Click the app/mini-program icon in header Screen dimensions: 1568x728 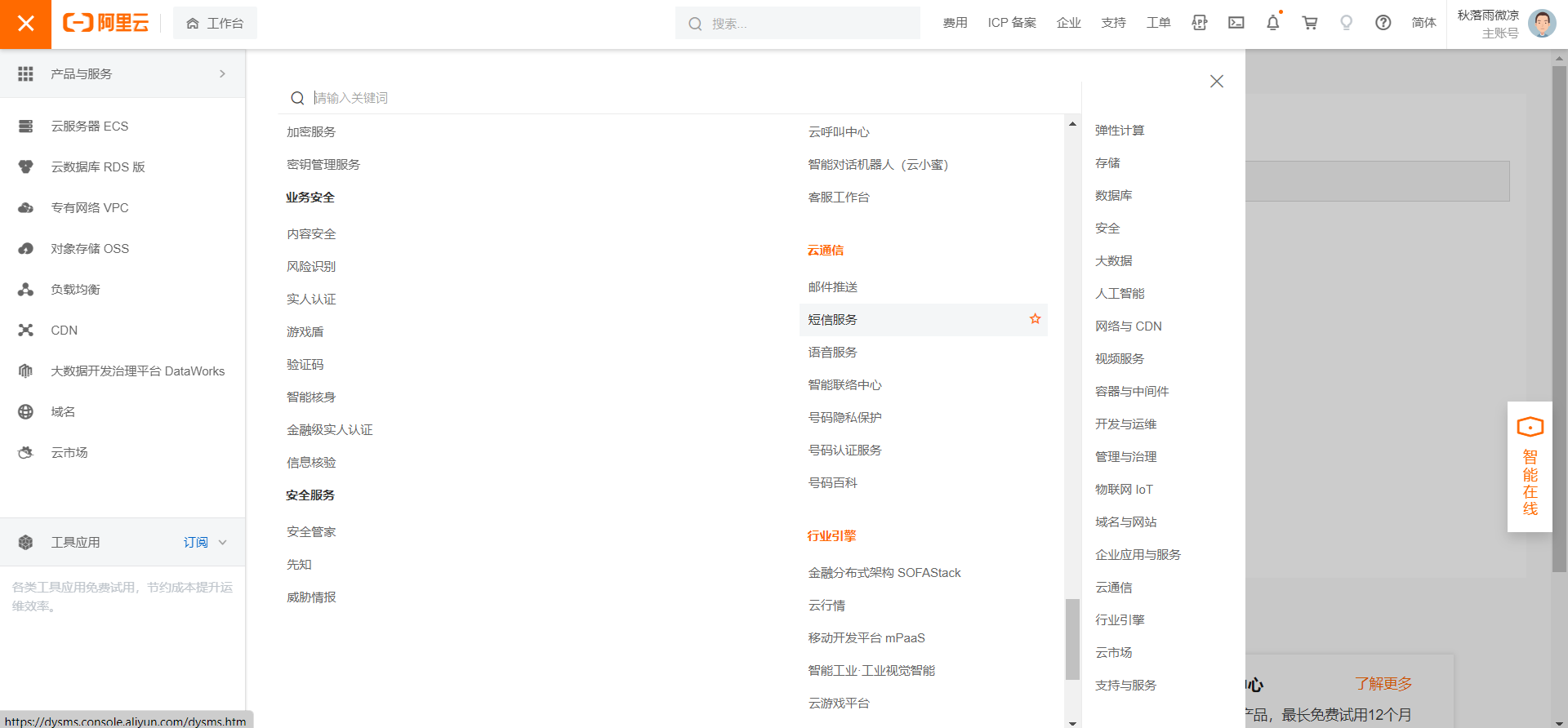(x=1199, y=23)
